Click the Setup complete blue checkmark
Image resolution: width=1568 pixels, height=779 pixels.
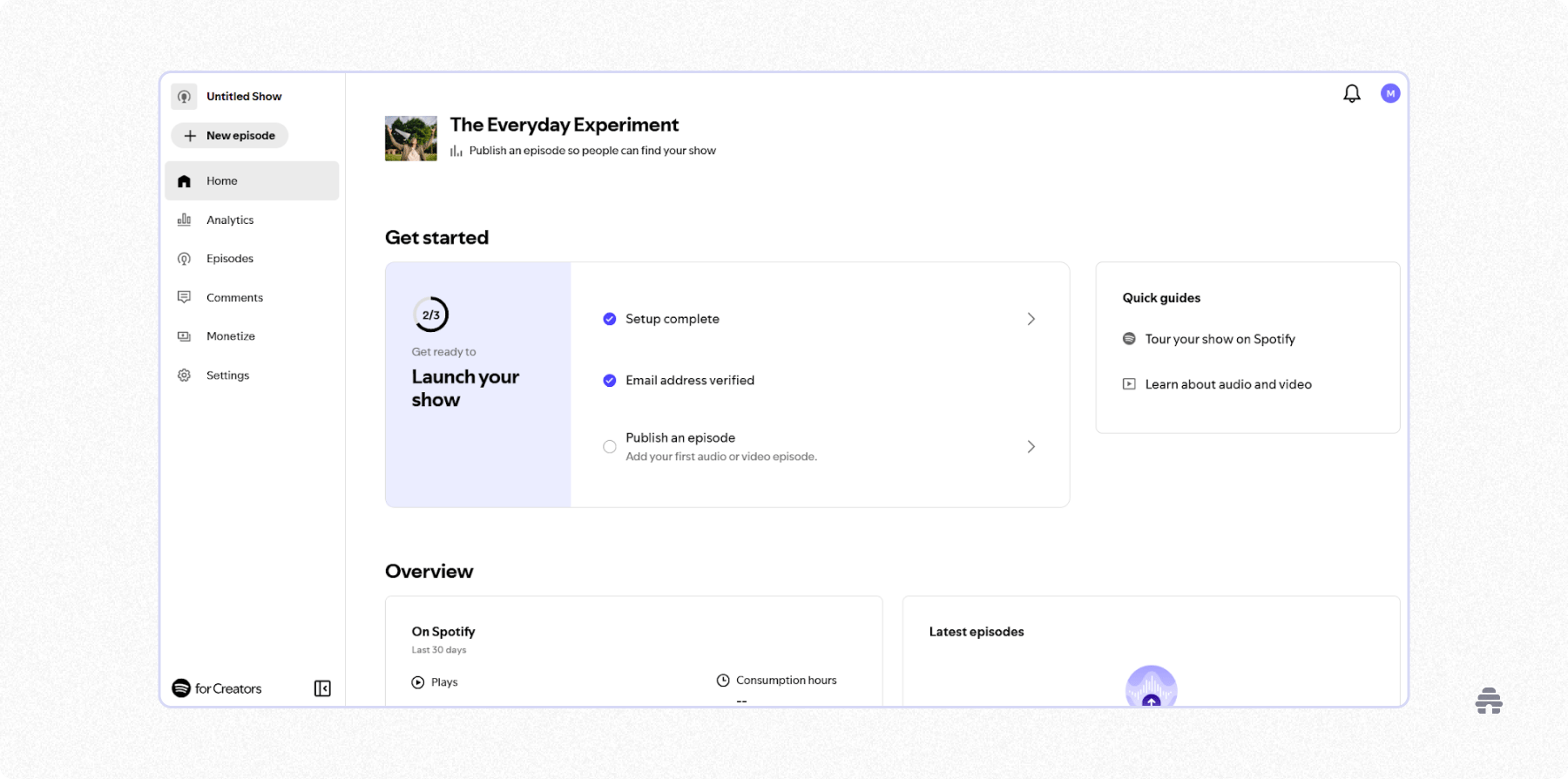coord(610,319)
